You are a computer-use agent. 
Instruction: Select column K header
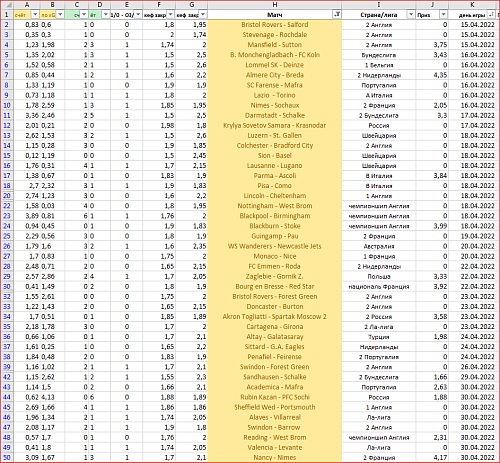(472, 5)
